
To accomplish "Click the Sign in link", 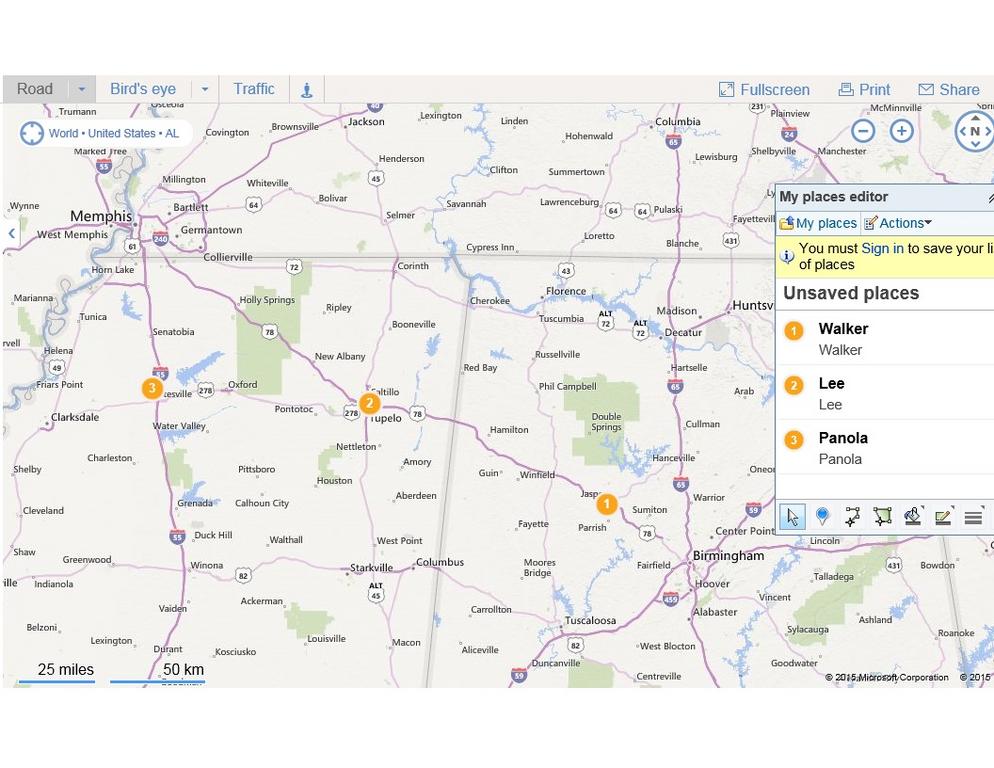I will (x=882, y=248).
